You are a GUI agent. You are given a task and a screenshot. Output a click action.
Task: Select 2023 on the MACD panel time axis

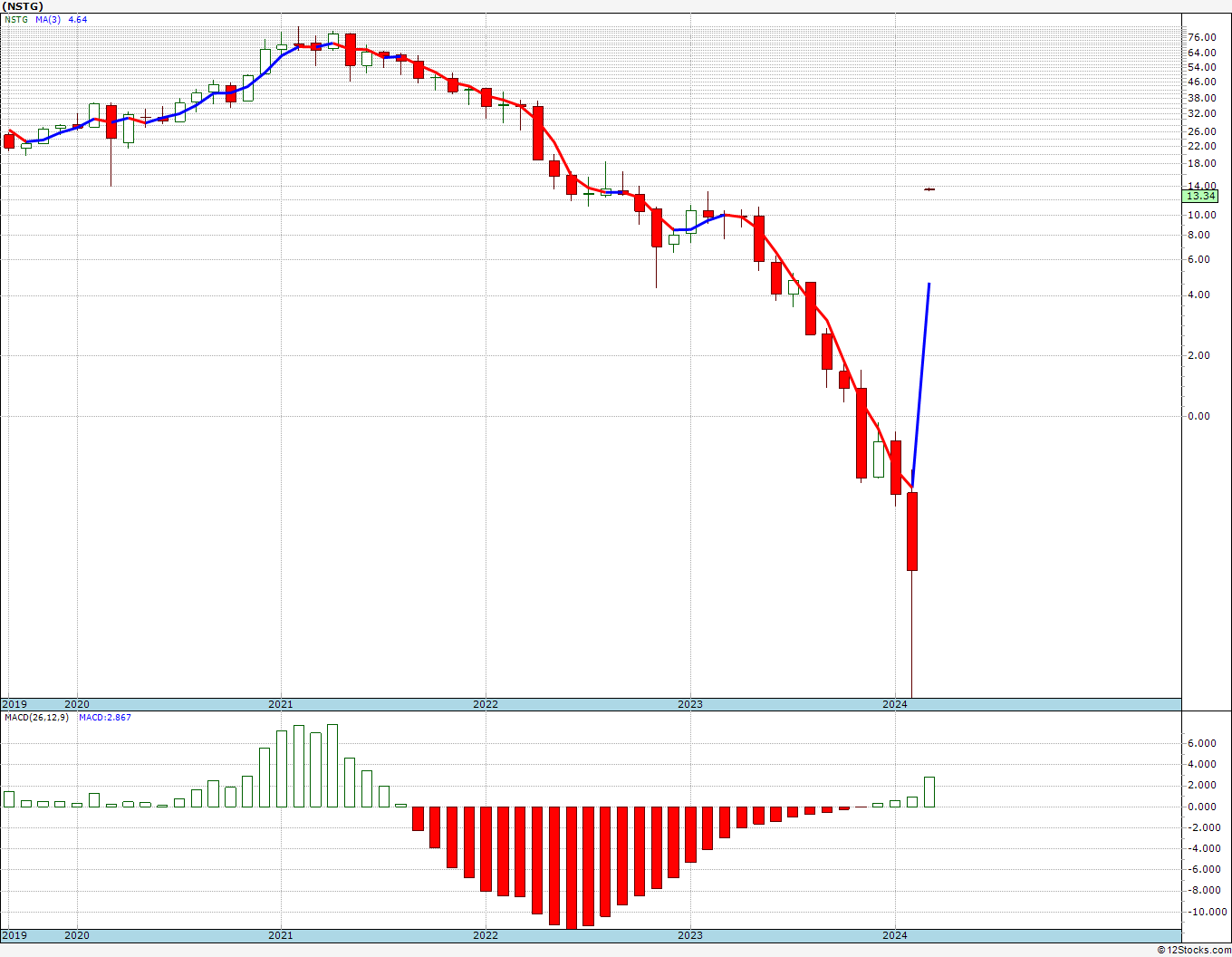coord(690,935)
